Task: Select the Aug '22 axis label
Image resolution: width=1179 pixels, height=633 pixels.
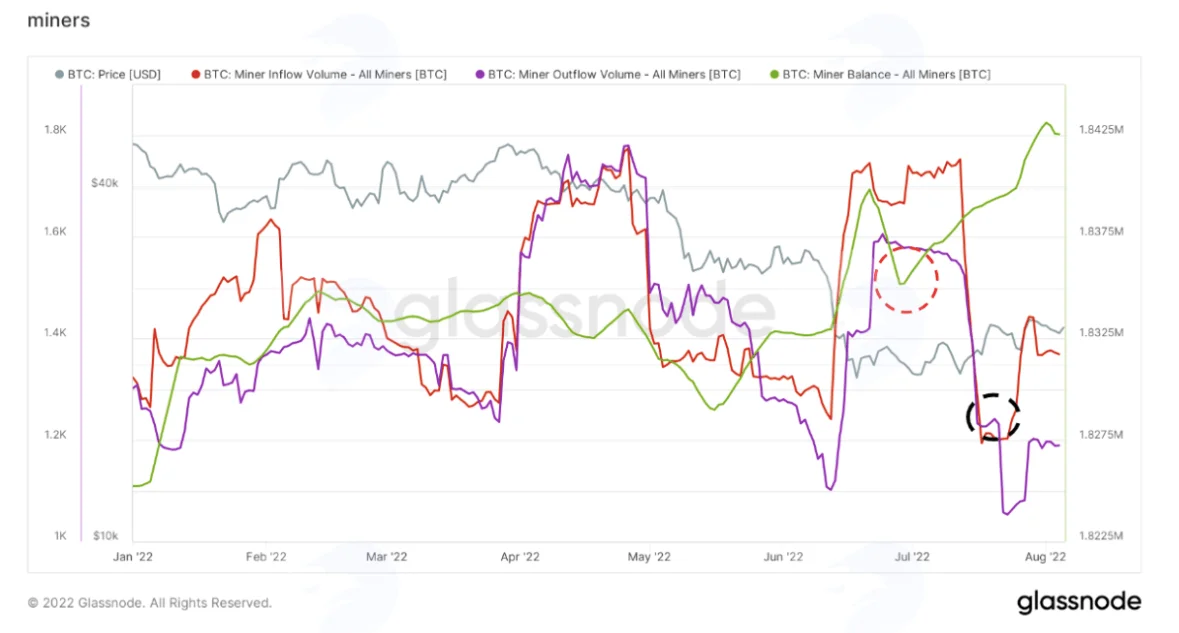Action: [1045, 557]
